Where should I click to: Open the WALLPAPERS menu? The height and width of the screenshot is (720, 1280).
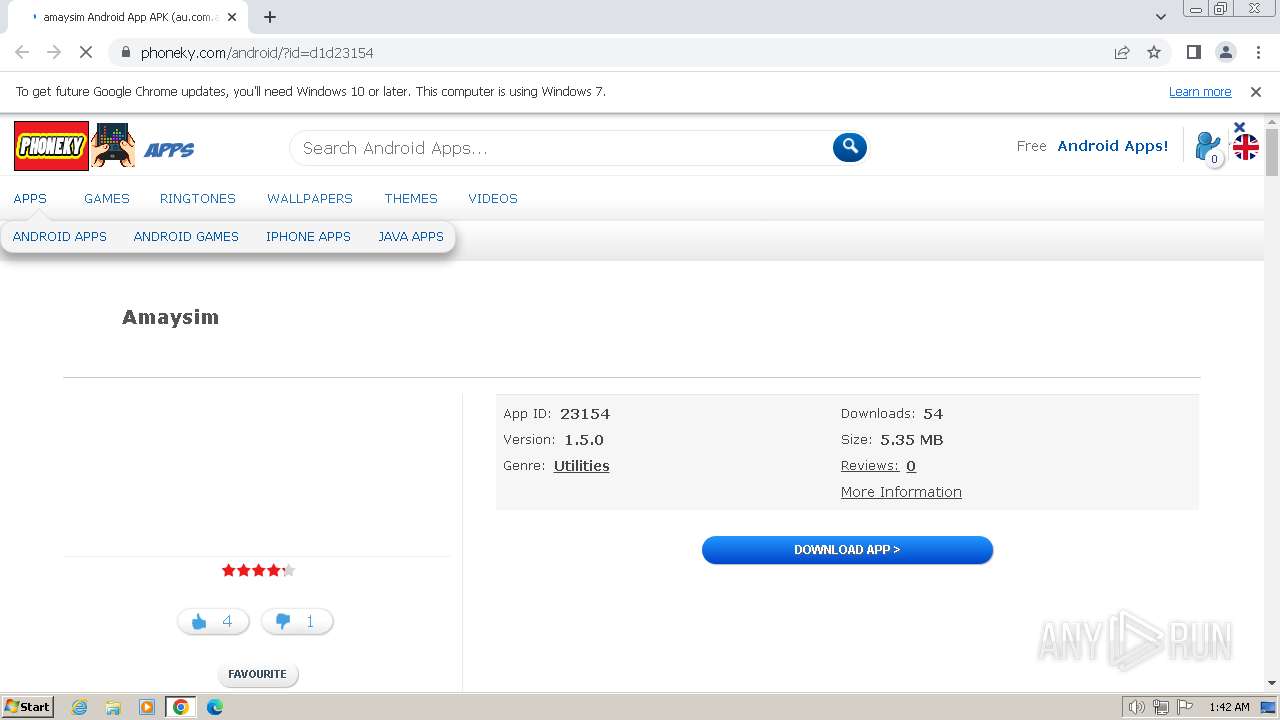pos(310,198)
